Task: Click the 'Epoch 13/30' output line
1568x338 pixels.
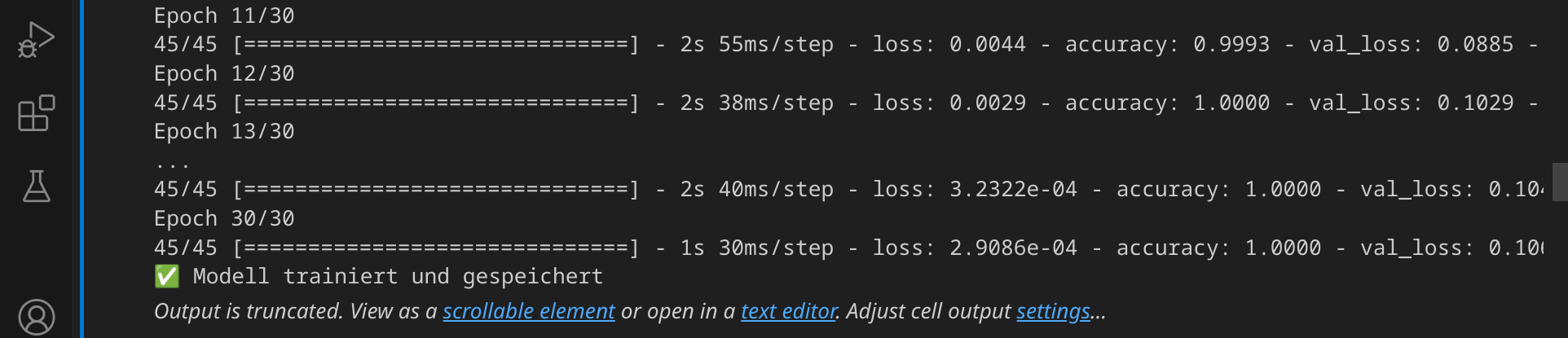Action: pos(224,131)
